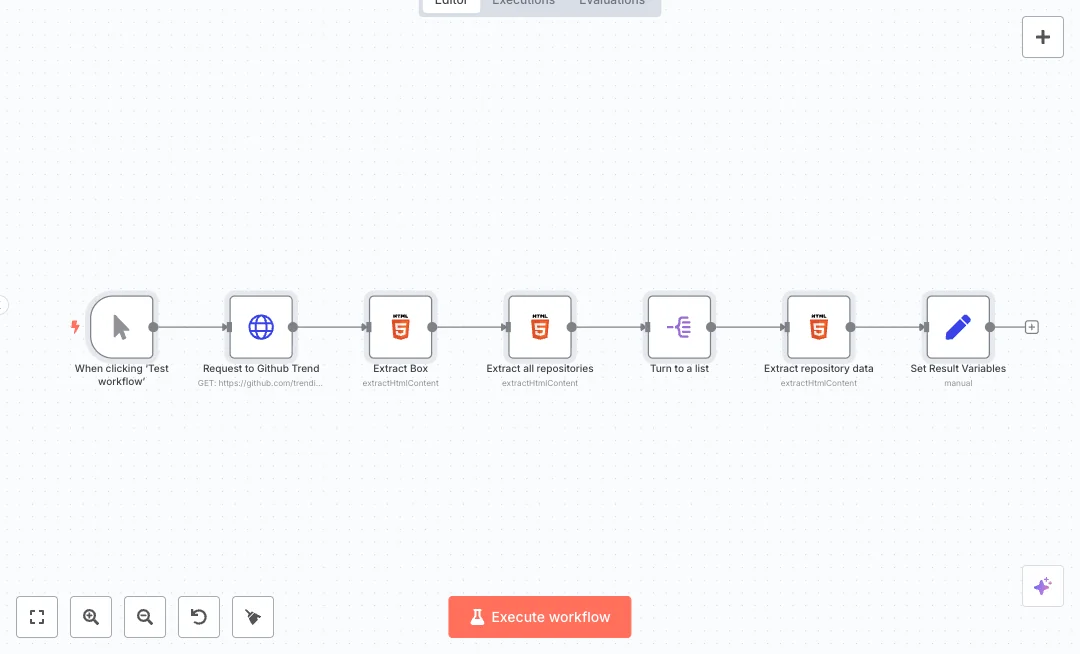Open the AI assistant sparkle button
1080x654 pixels.
click(1042, 586)
